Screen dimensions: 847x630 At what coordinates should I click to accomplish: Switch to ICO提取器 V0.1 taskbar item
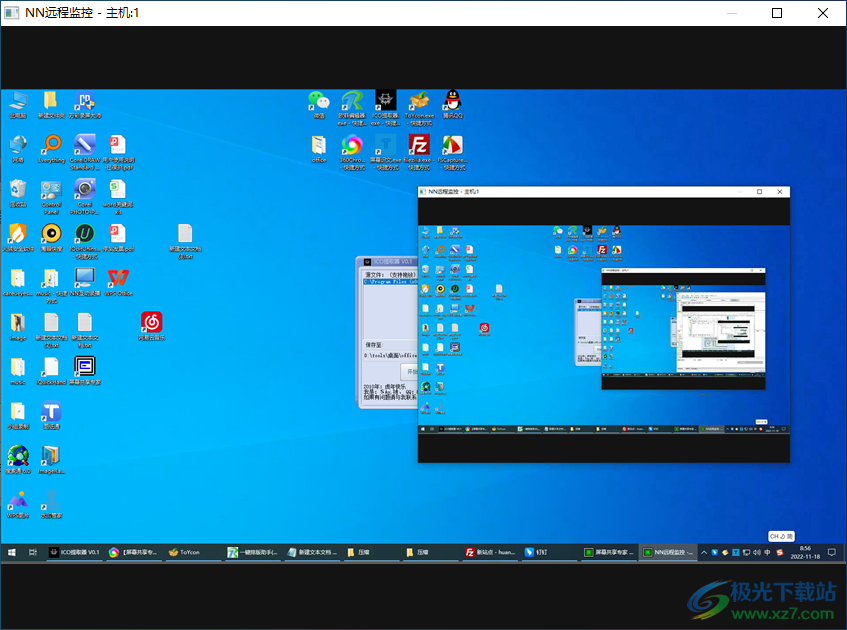pos(75,552)
